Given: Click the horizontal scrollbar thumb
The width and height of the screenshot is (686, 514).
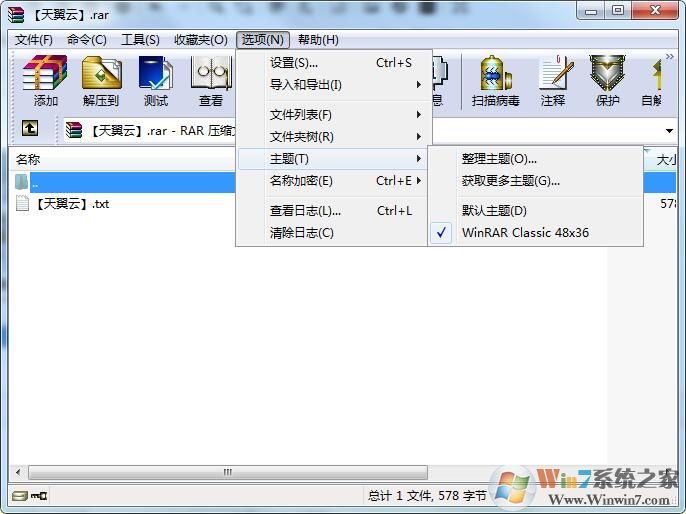Looking at the screenshot, I should [x=228, y=472].
